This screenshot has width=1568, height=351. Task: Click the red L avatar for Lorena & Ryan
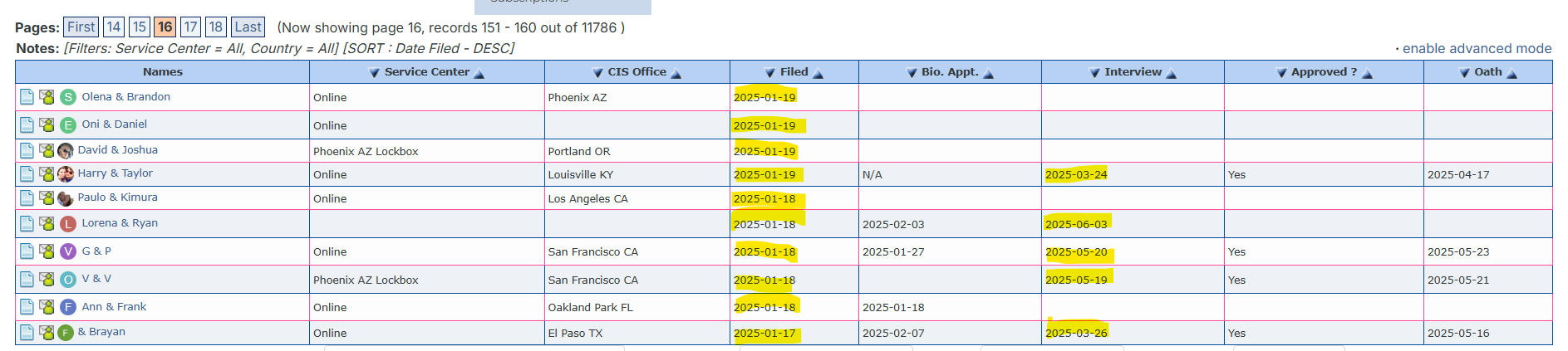click(x=68, y=224)
